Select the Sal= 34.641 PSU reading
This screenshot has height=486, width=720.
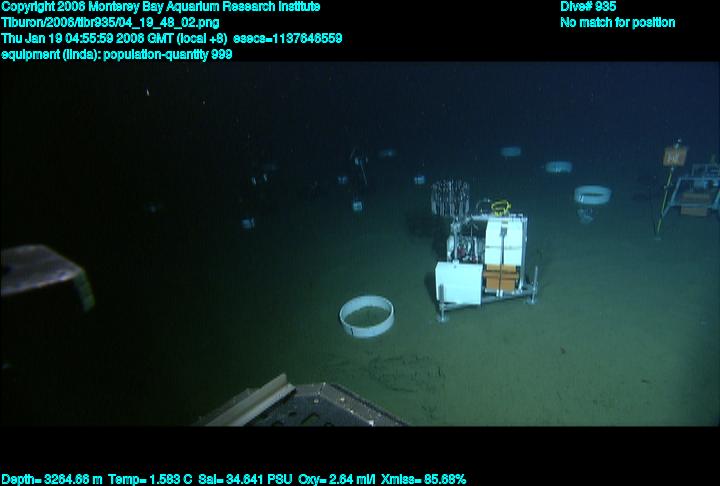(x=245, y=479)
